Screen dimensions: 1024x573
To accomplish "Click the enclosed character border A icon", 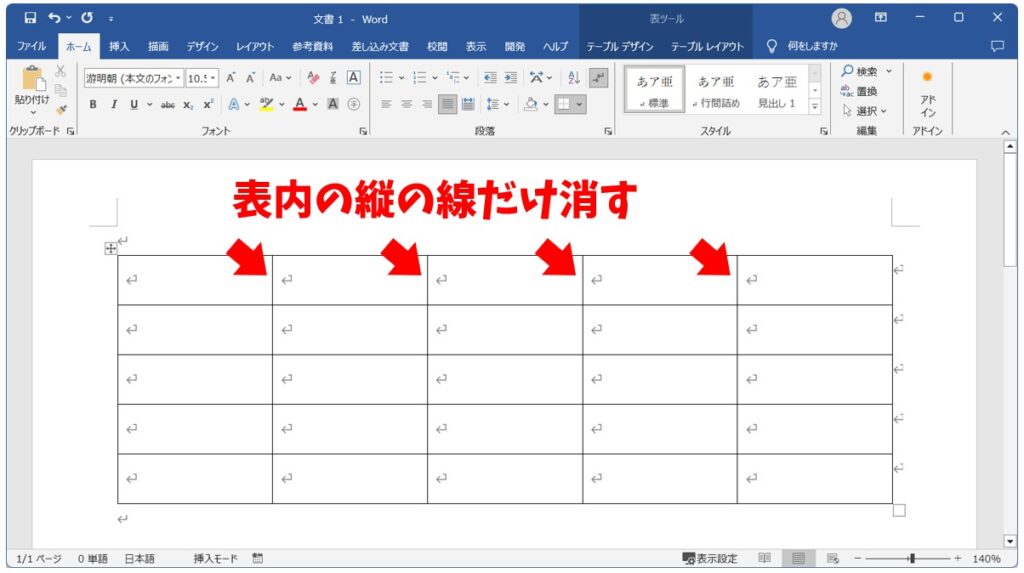I will pos(353,78).
